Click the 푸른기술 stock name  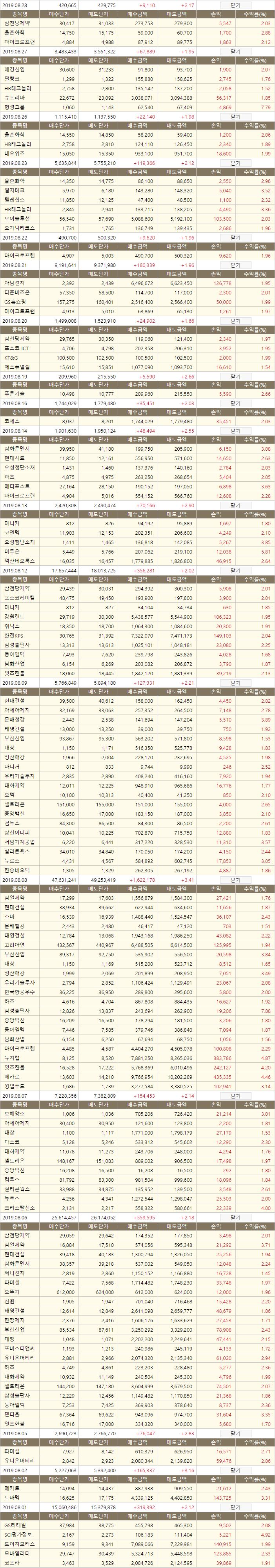(x=15, y=394)
